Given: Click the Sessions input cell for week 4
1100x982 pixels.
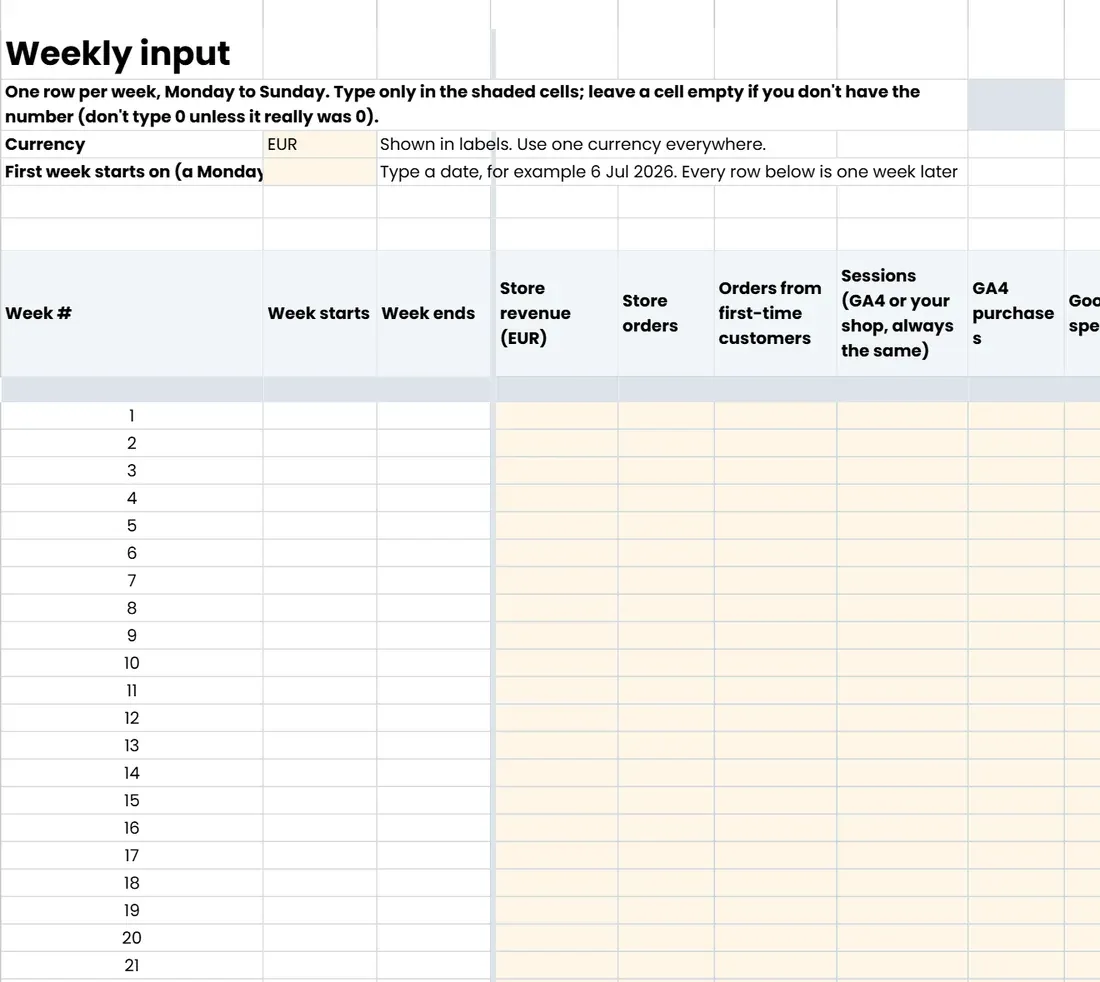Looking at the screenshot, I should point(902,498).
